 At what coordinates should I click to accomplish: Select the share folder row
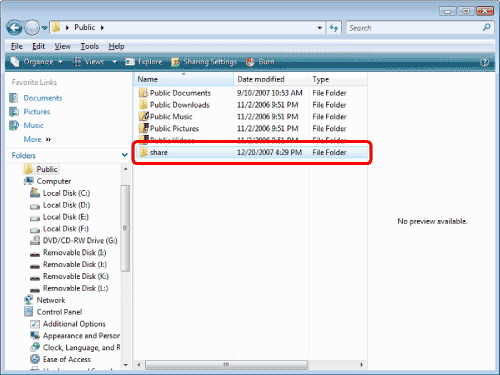[x=252, y=152]
